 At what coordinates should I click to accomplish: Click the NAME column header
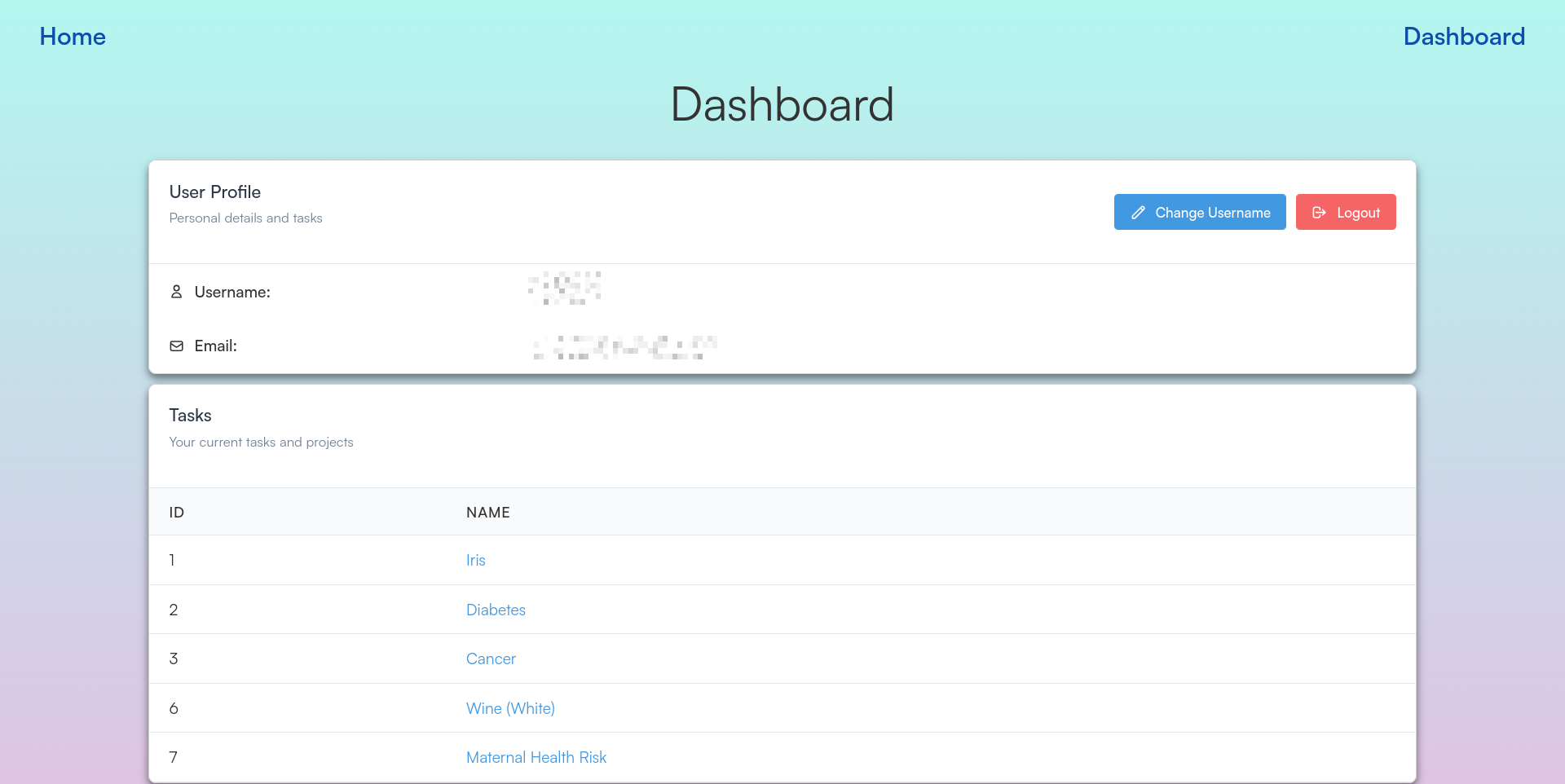pos(487,512)
